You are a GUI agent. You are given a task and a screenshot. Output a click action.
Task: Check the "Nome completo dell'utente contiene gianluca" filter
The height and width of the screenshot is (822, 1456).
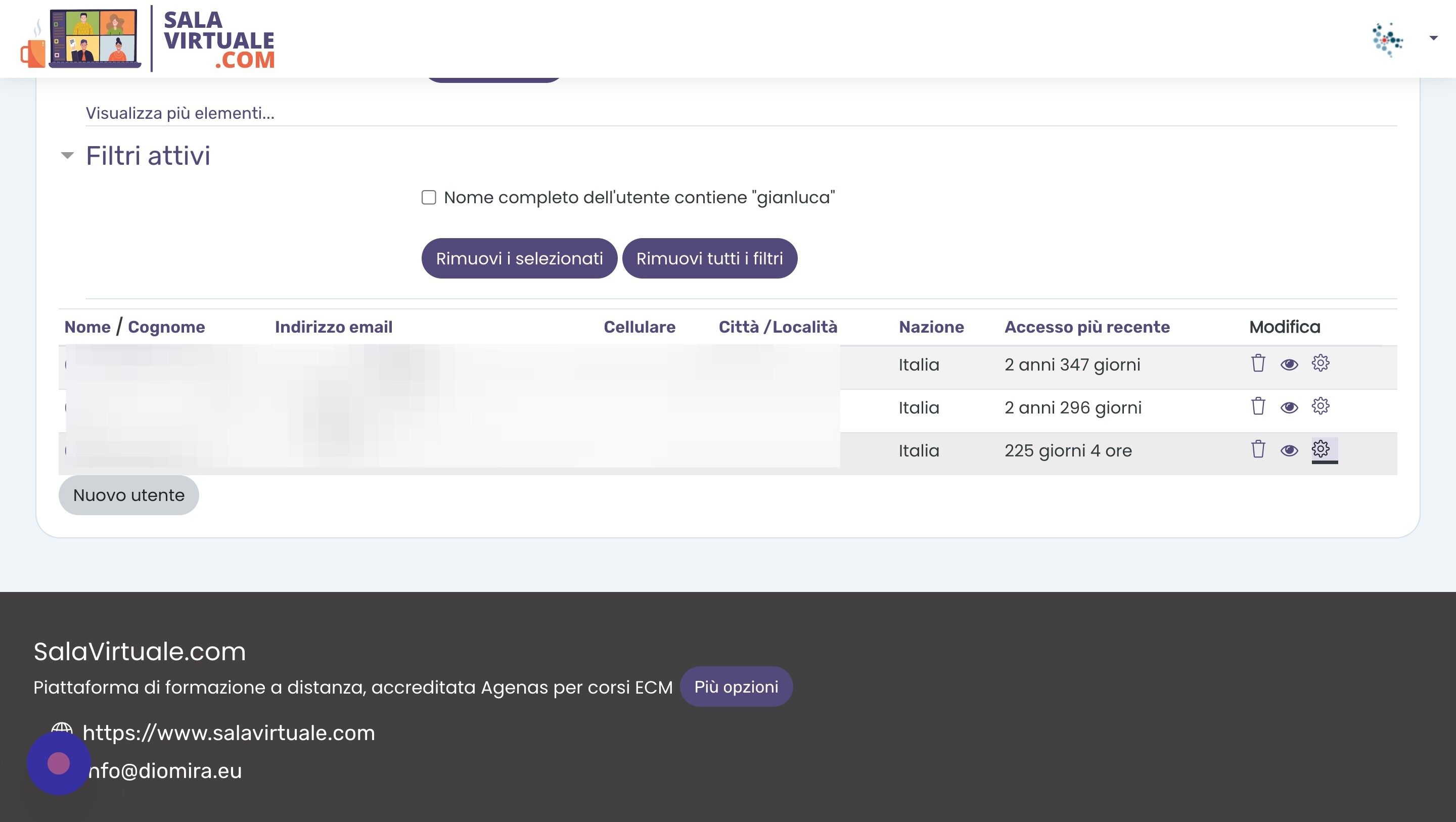pos(429,197)
